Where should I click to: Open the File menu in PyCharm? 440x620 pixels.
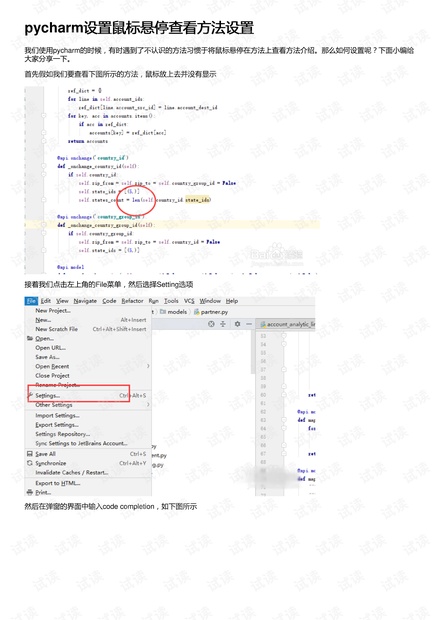[x=31, y=301]
